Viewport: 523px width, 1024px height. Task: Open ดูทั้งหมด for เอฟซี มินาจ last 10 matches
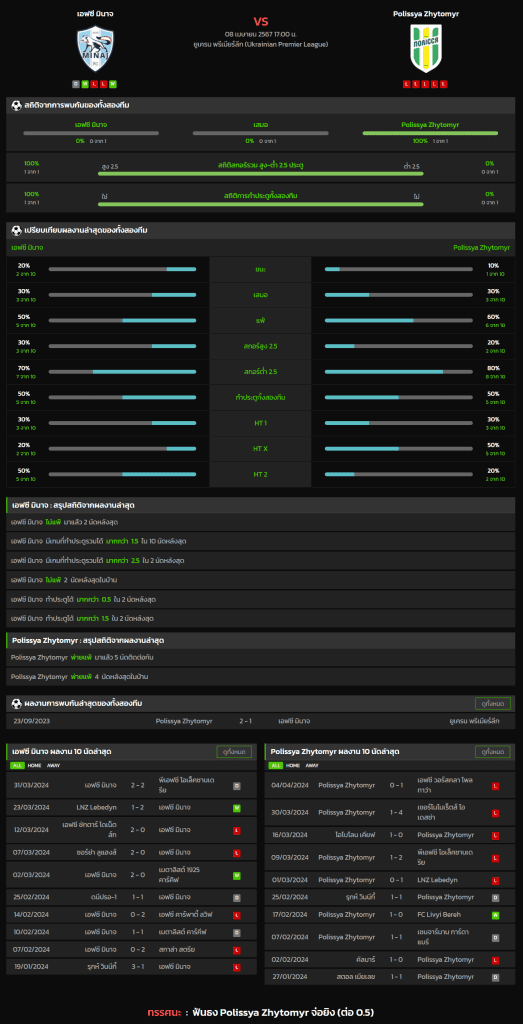(234, 752)
